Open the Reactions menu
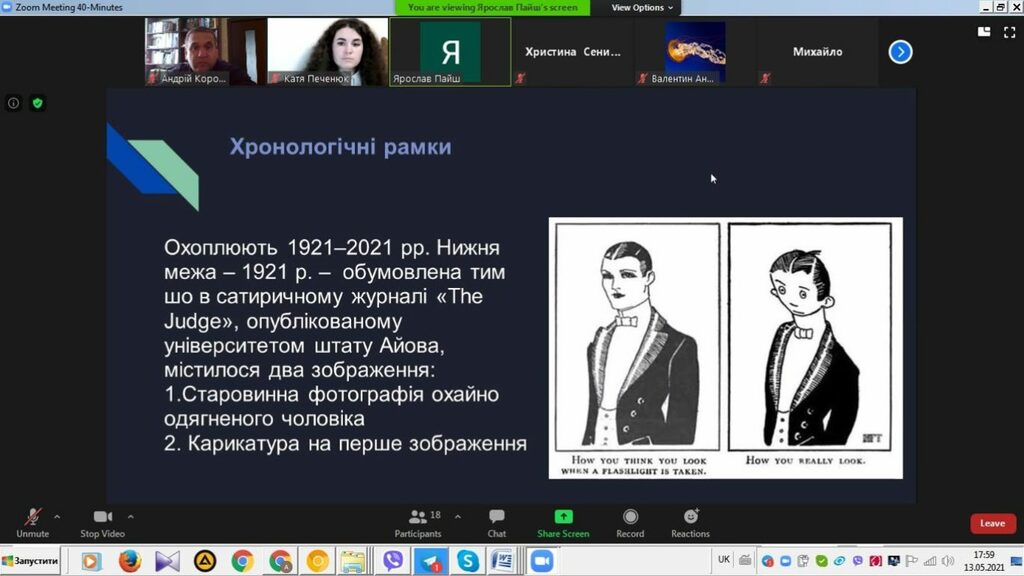Viewport: 1024px width, 576px height. tap(690, 521)
